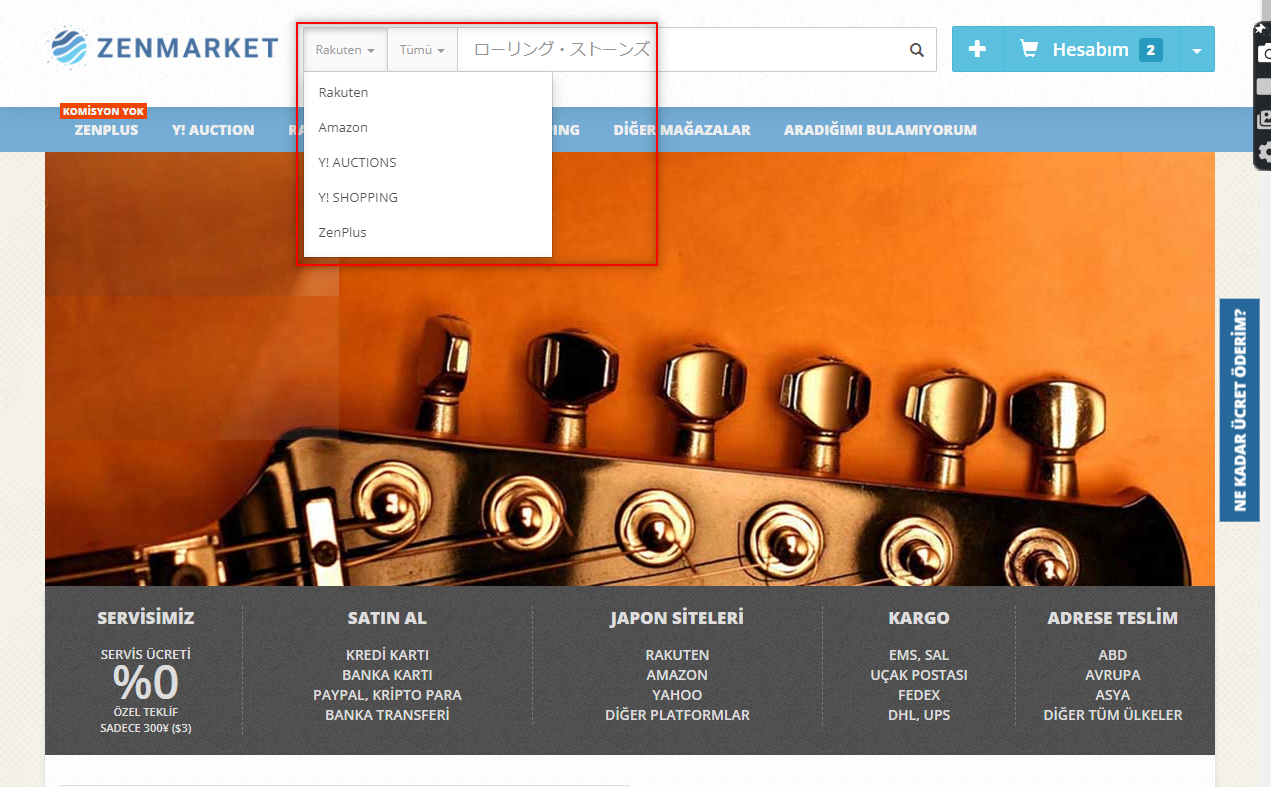This screenshot has width=1271, height=787.
Task: Click FEDEX shipping text
Action: click(919, 695)
